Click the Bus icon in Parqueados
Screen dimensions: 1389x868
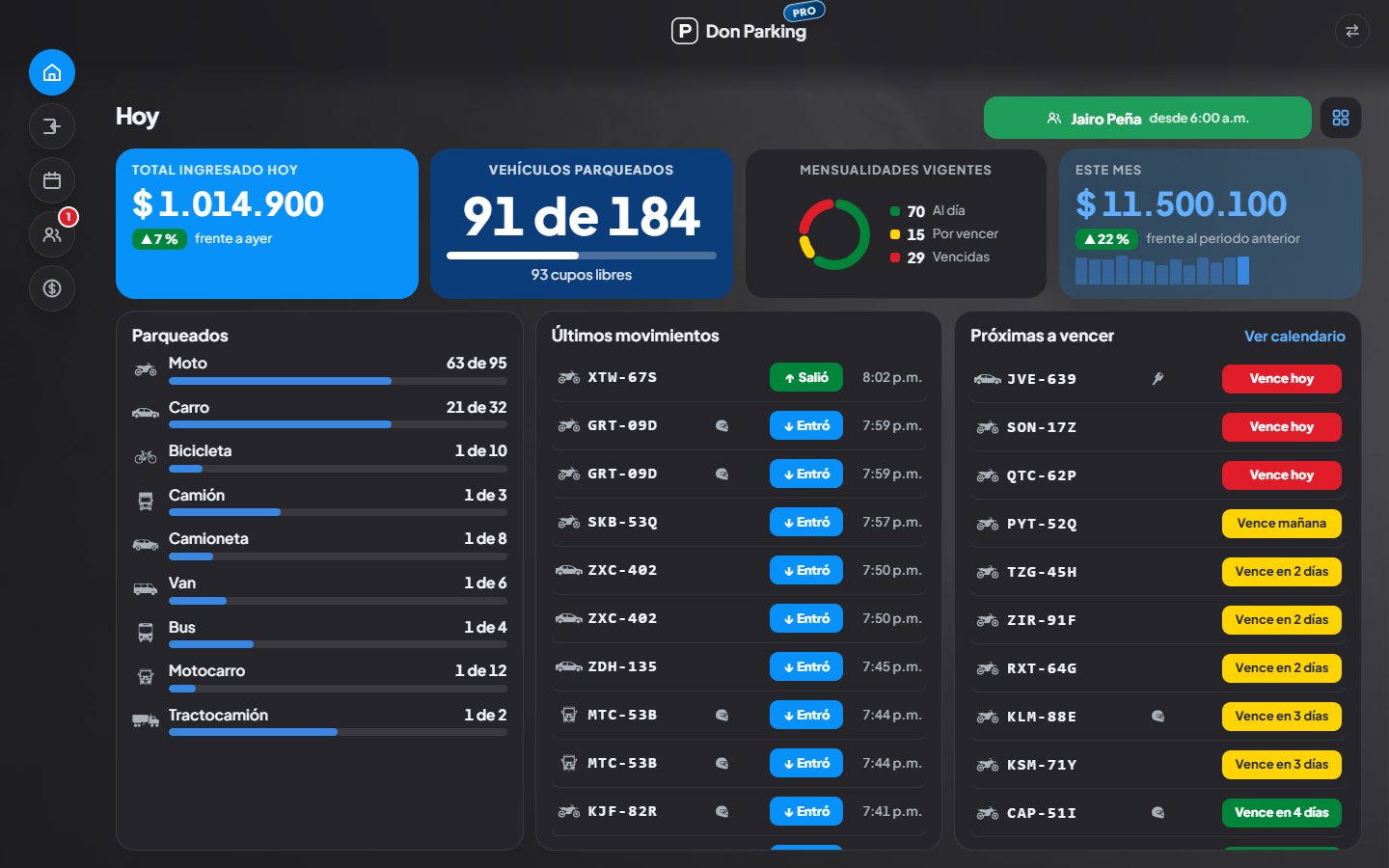coord(146,633)
